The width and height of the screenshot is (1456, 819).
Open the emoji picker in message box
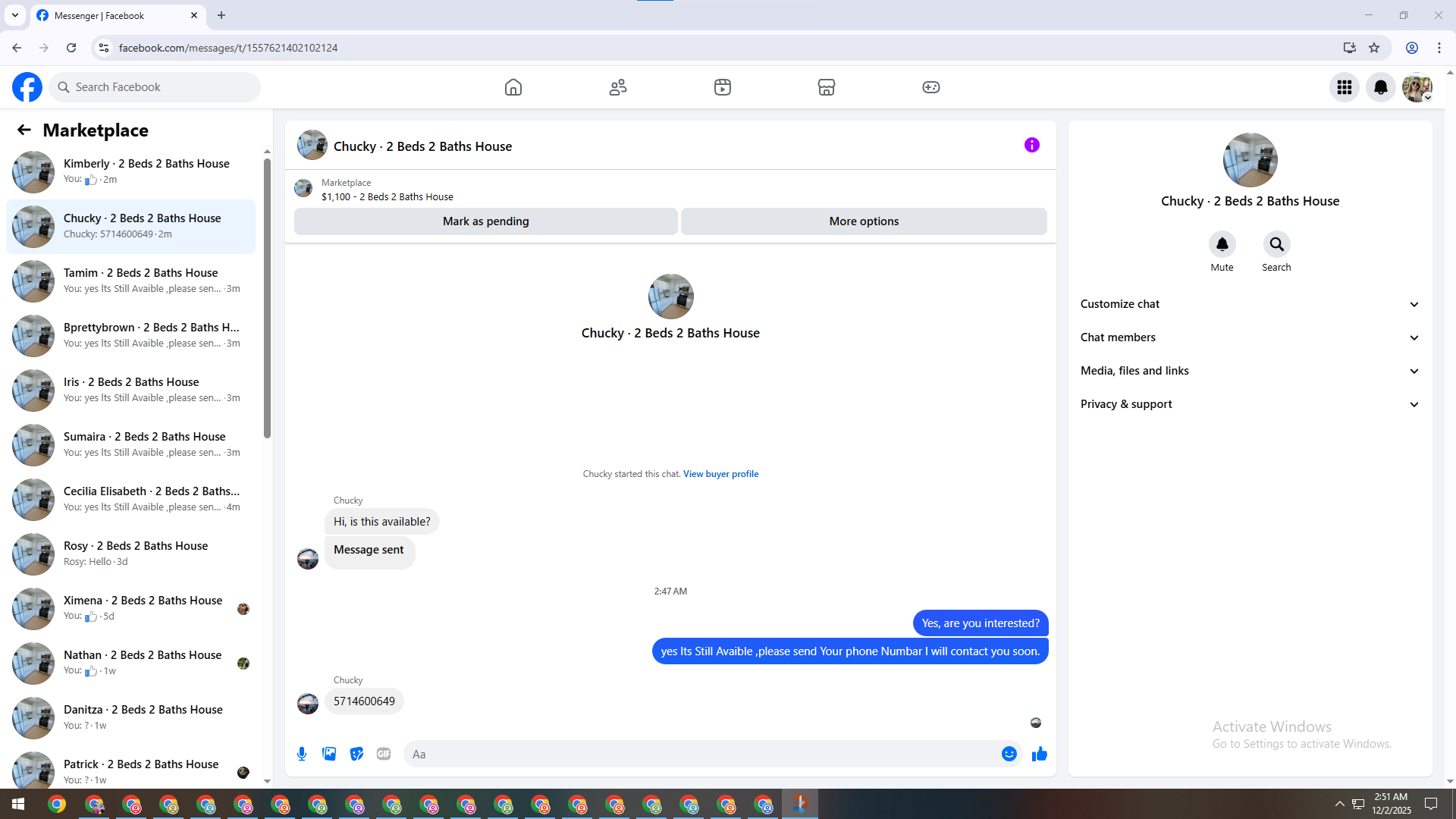click(1009, 754)
